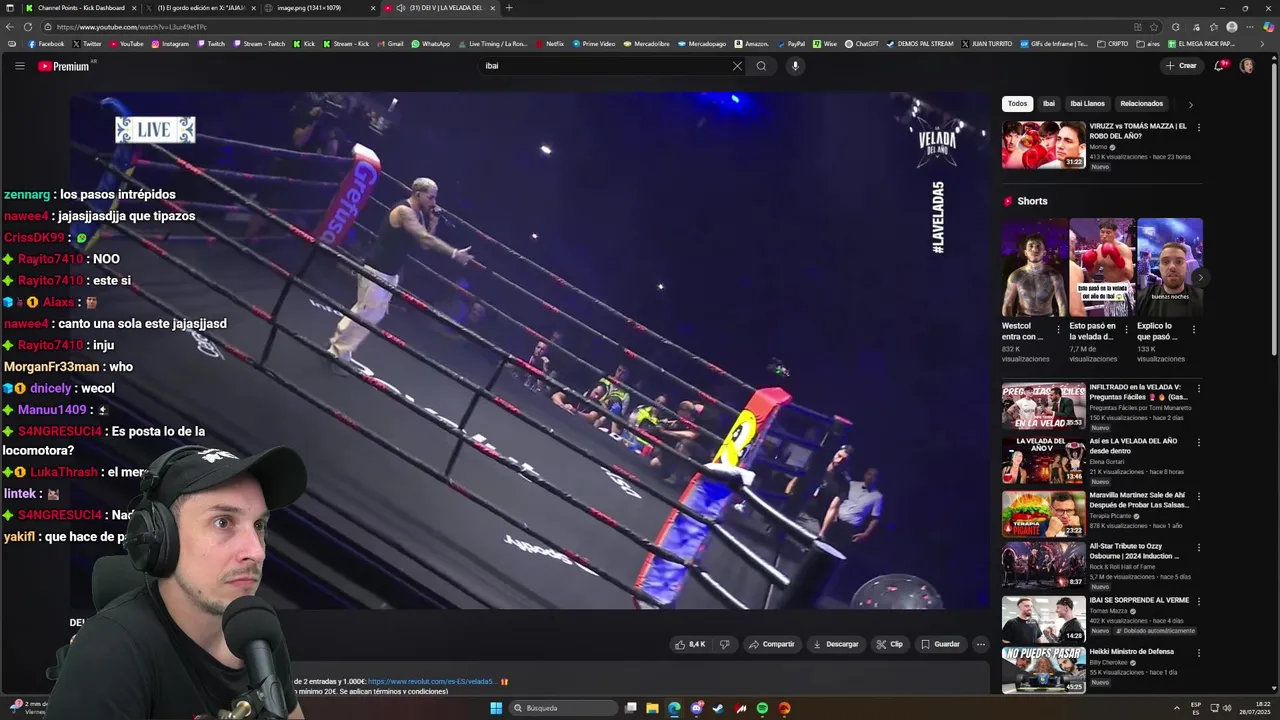Show more filter chips with arrow

pos(1190,104)
